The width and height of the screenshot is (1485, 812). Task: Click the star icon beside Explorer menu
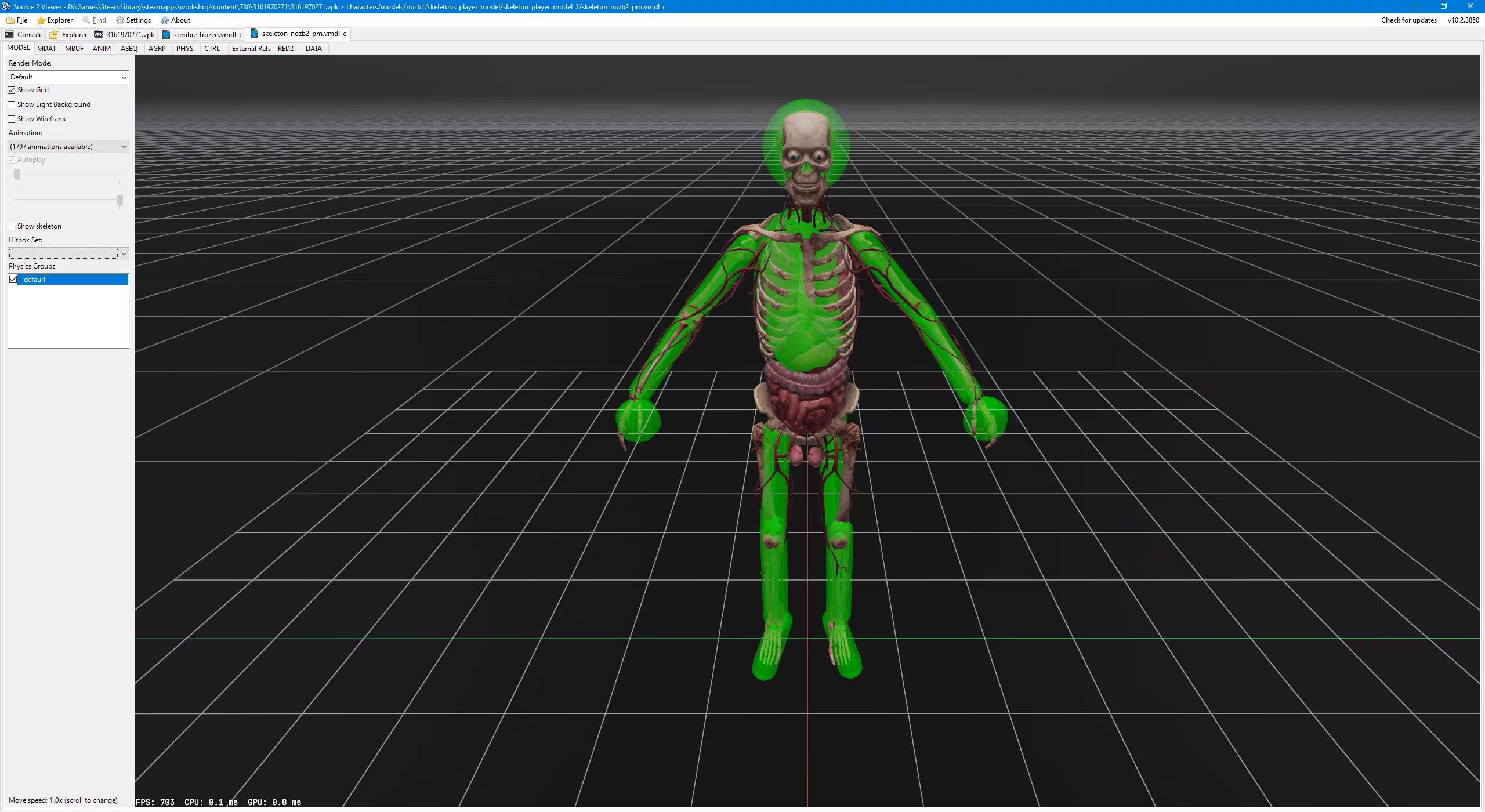point(41,20)
